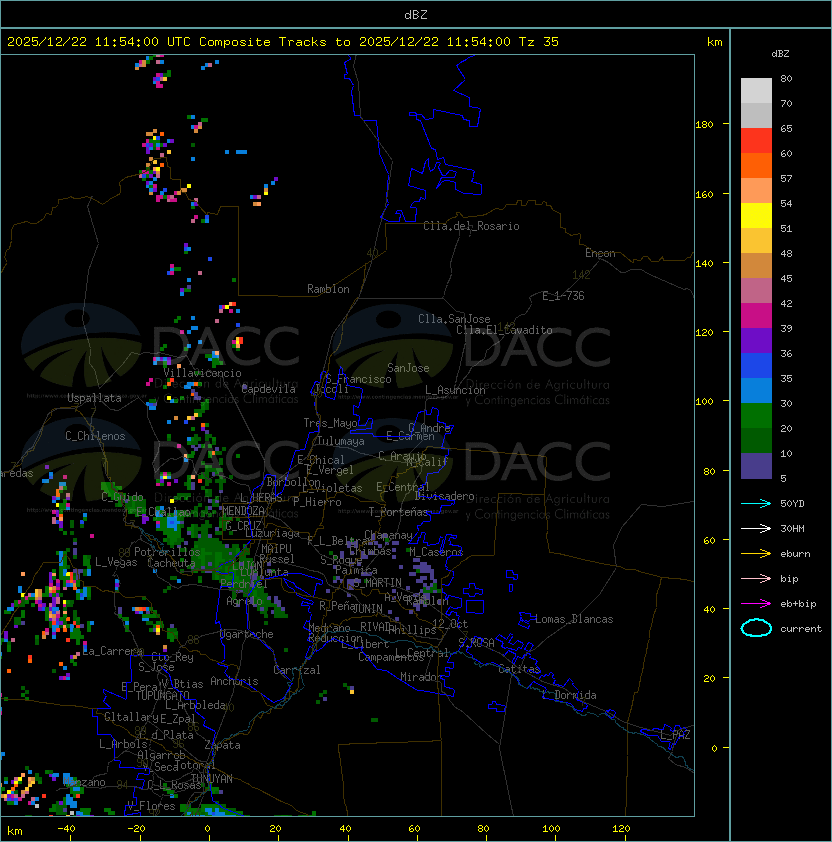Click the yellow eburn arrow icon
The height and width of the screenshot is (842, 832).
756,554
